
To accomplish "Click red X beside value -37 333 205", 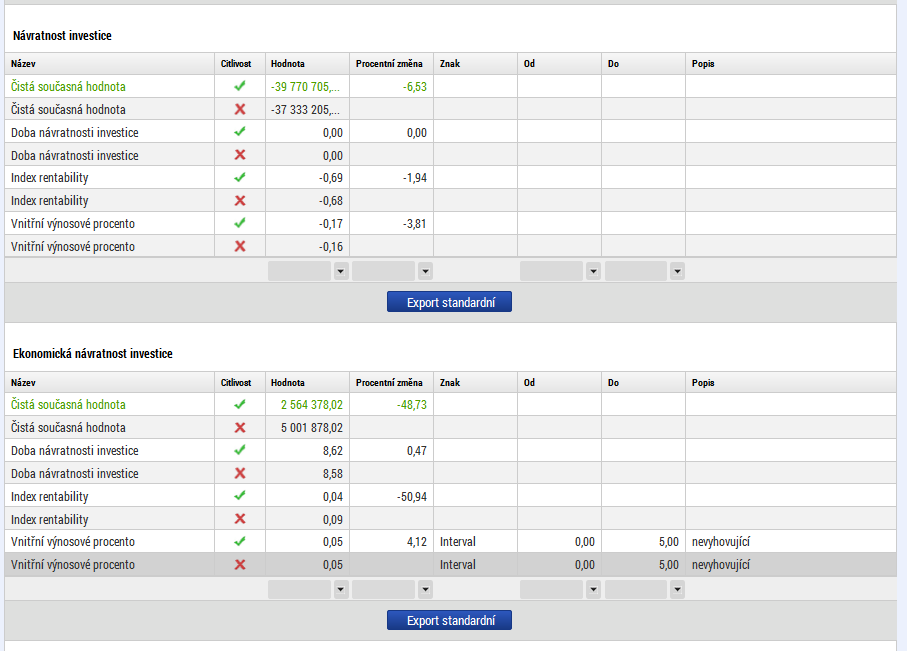I will (x=239, y=109).
